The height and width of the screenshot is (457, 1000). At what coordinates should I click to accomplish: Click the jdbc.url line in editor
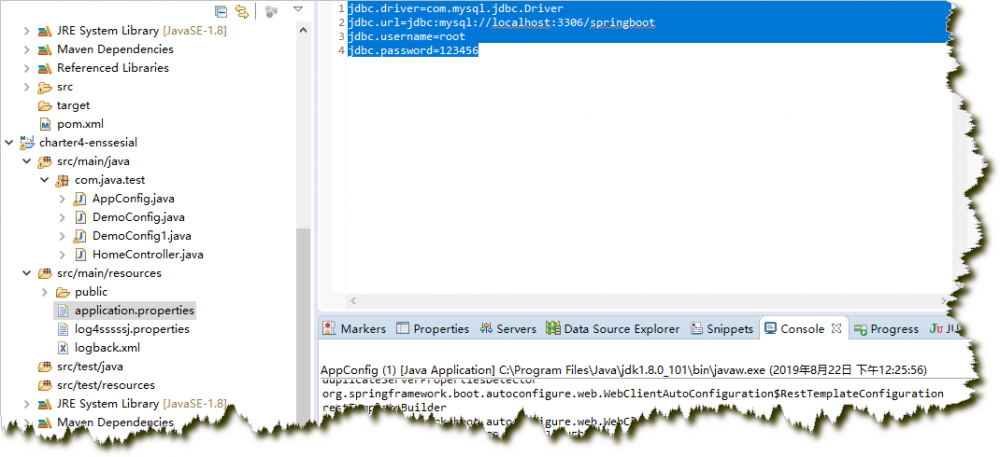click(502, 22)
